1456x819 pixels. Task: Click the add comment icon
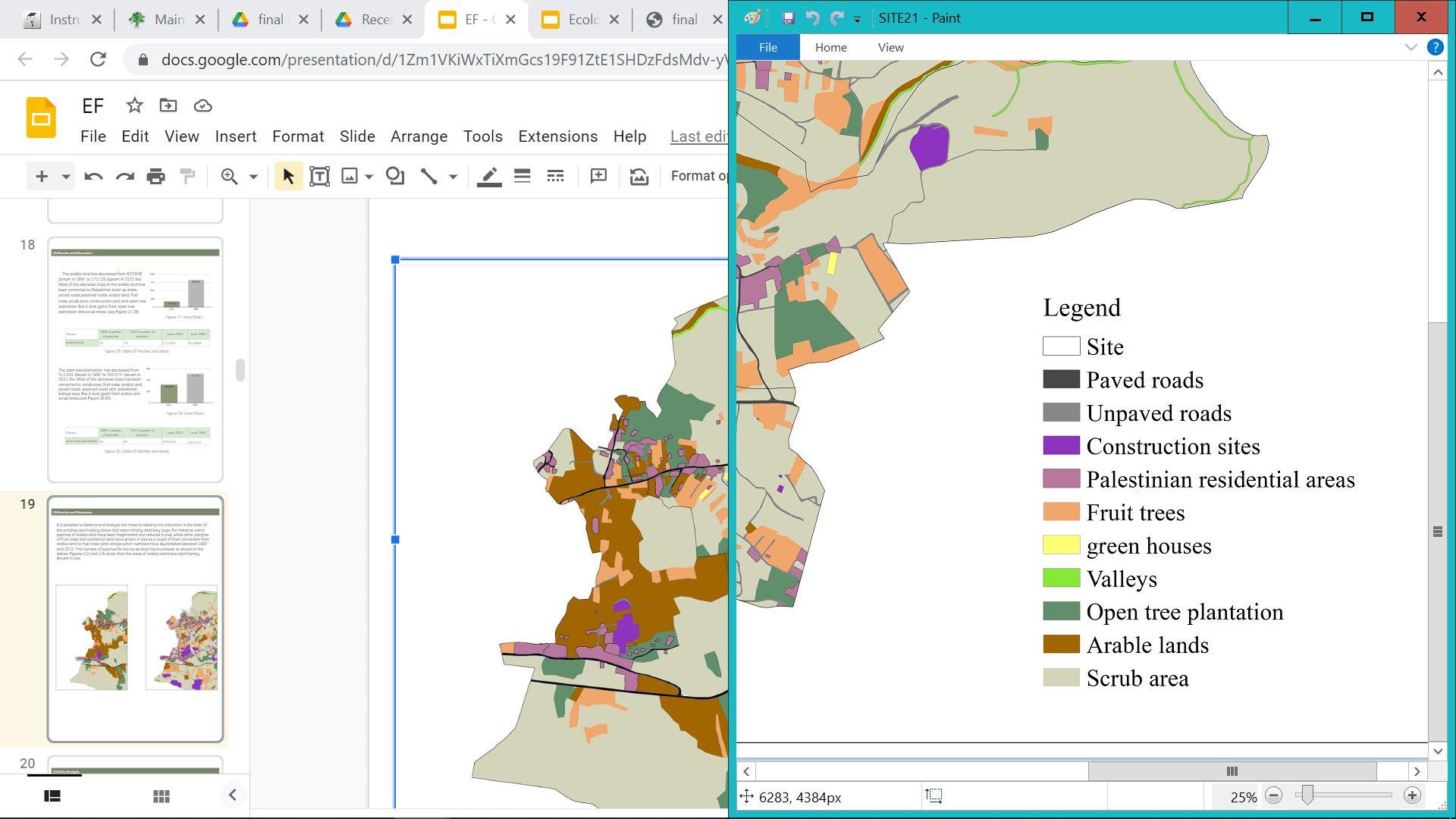point(598,177)
